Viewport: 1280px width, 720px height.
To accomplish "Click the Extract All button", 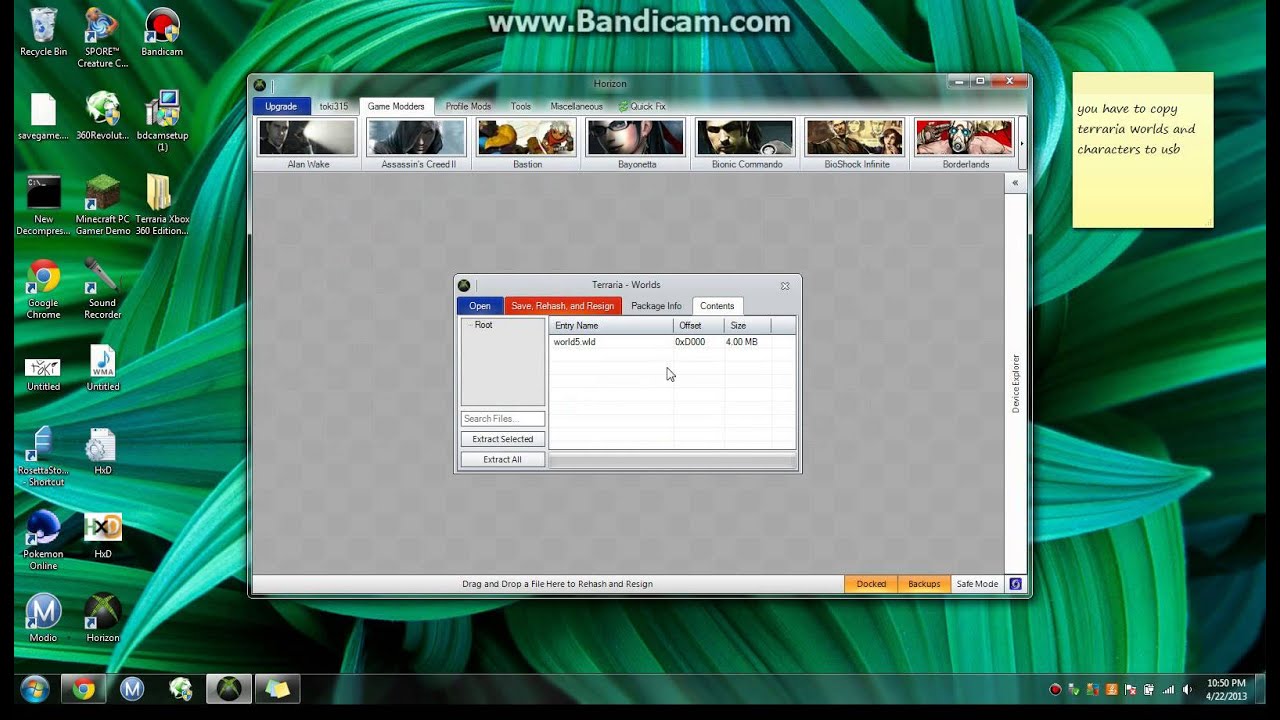I will 503,459.
